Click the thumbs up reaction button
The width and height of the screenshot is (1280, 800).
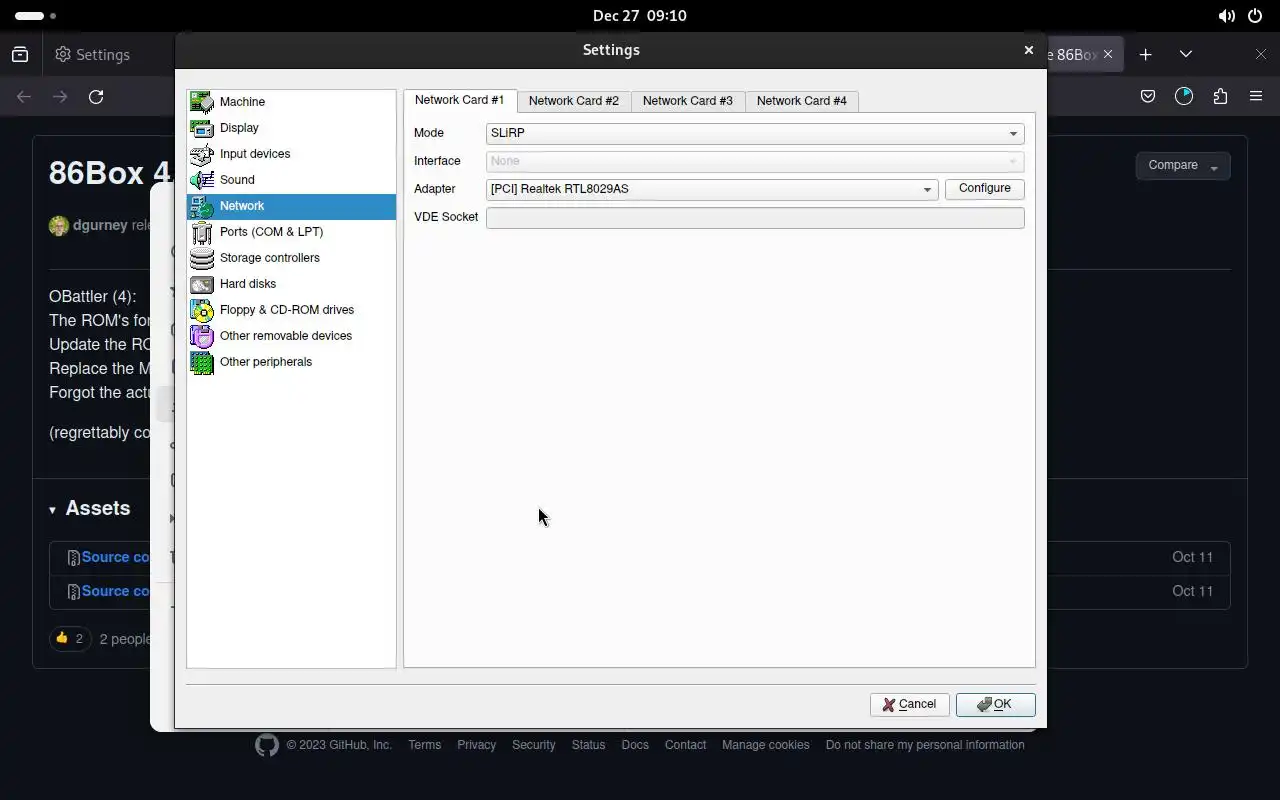coord(70,638)
